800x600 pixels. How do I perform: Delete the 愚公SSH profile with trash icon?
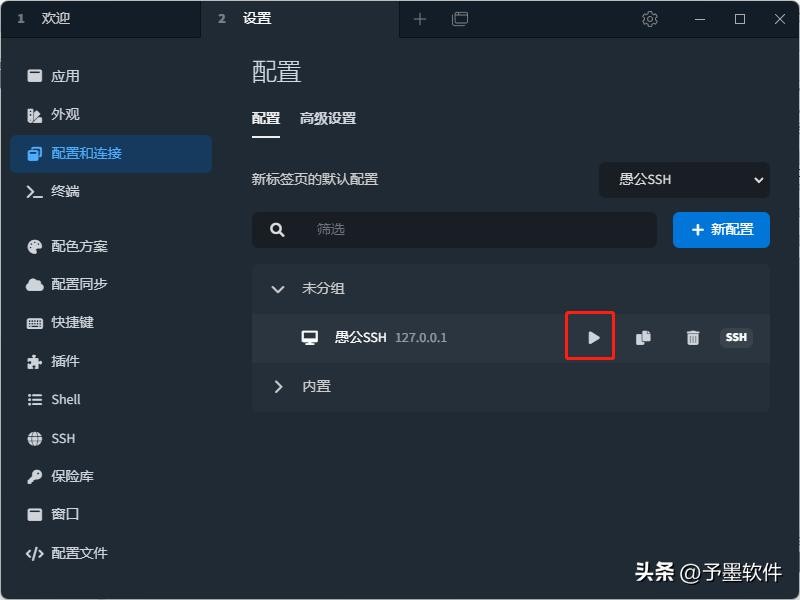coord(692,337)
